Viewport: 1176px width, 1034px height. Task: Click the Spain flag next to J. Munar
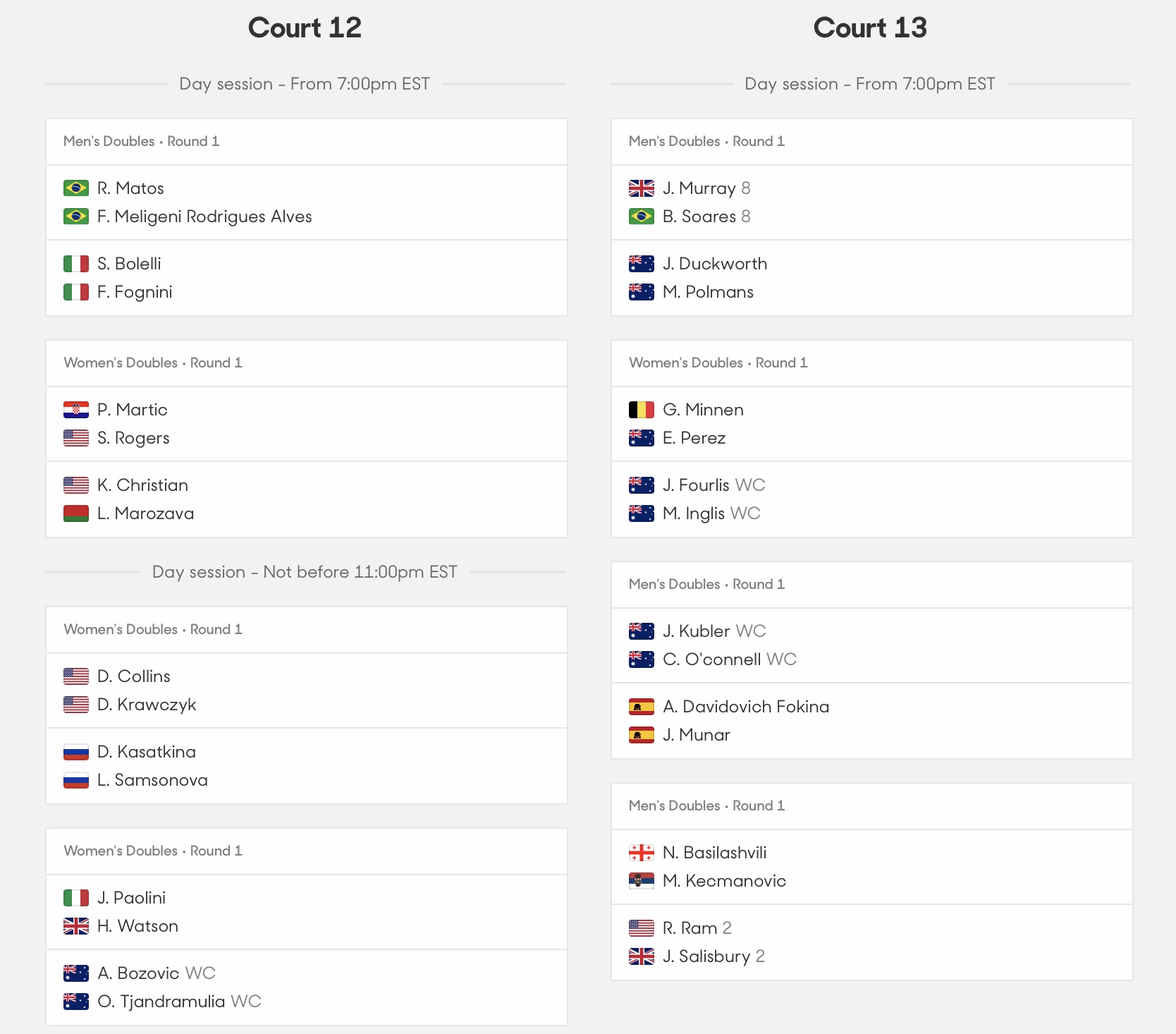(642, 735)
